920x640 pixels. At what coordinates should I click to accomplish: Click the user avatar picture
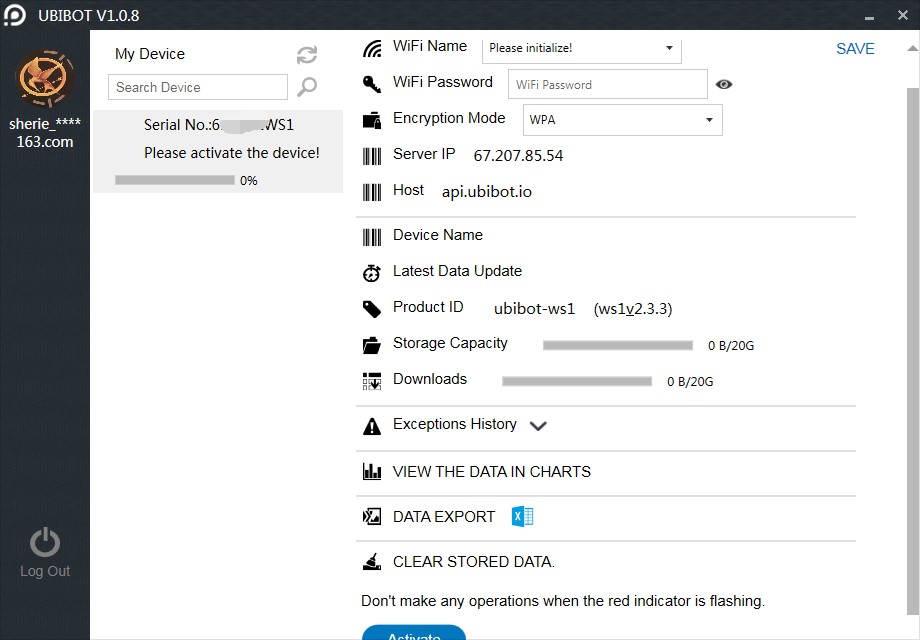pos(45,79)
